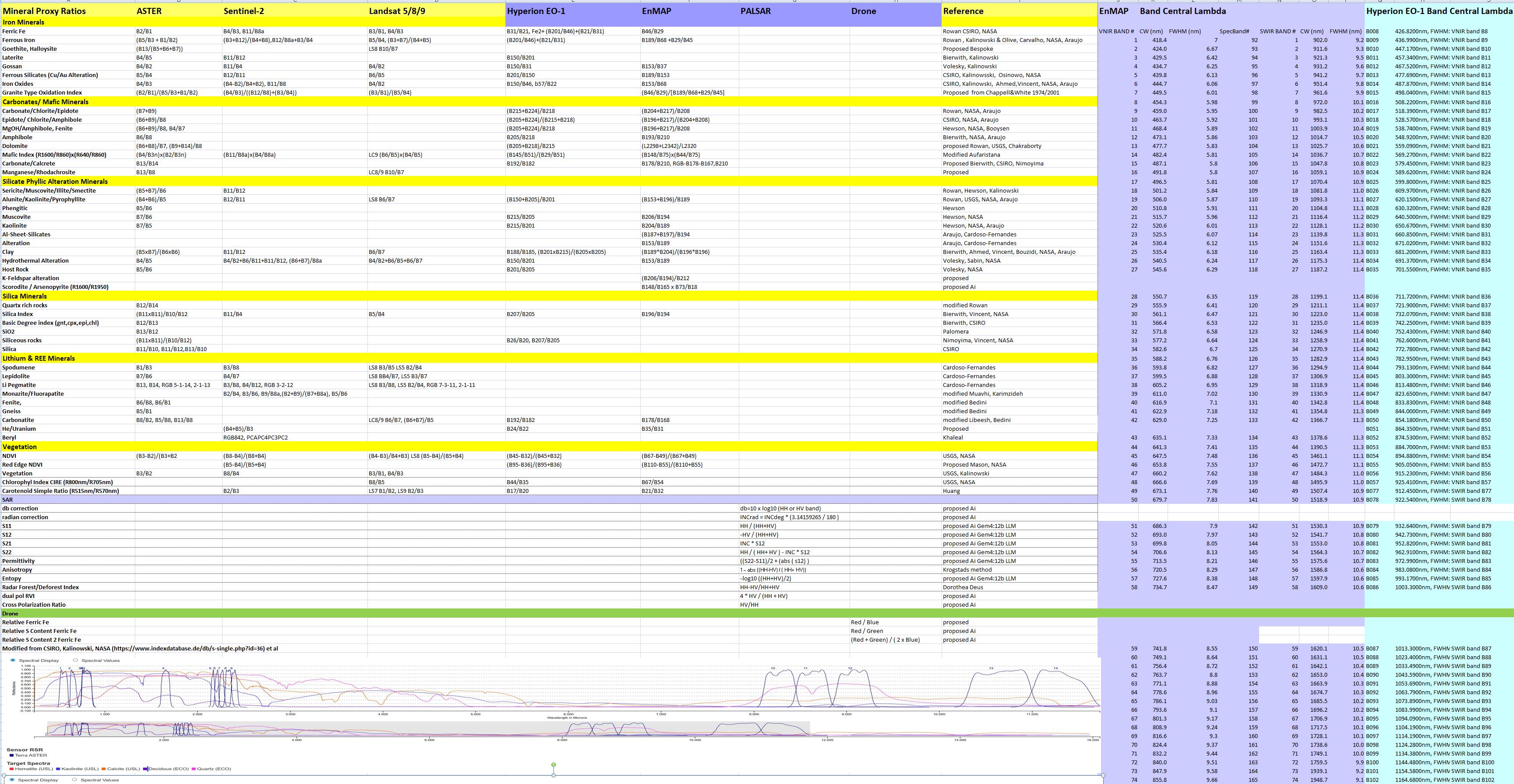
Task: Select the 'VNIR BAND #' column label
Action: click(x=1116, y=31)
